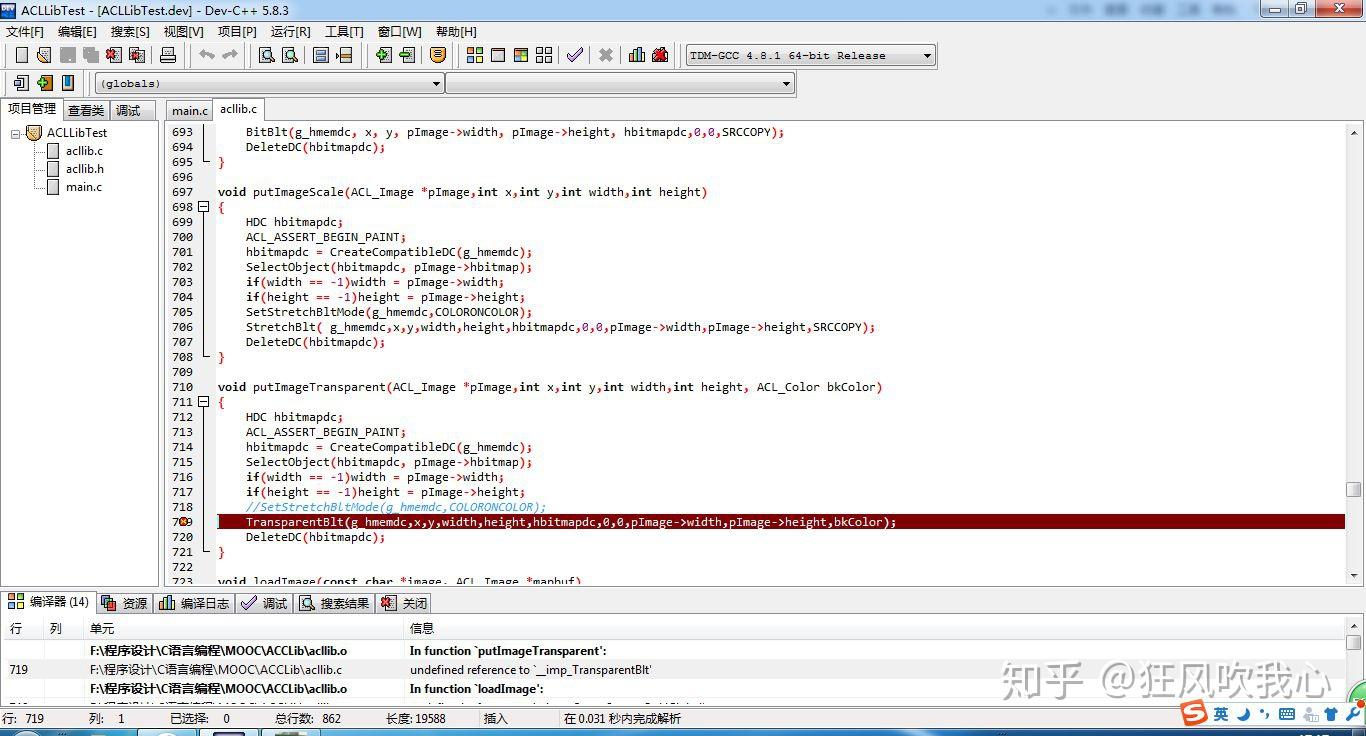The height and width of the screenshot is (736, 1366).
Task: Select acllib.h in the project tree
Action: pos(84,169)
